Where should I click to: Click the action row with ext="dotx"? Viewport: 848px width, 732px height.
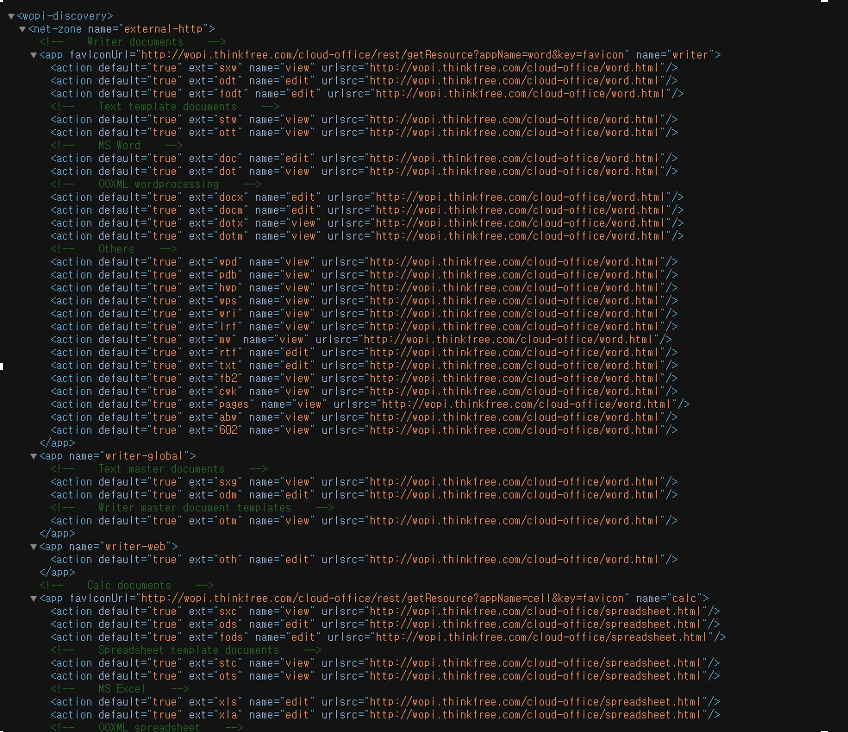pos(367,224)
